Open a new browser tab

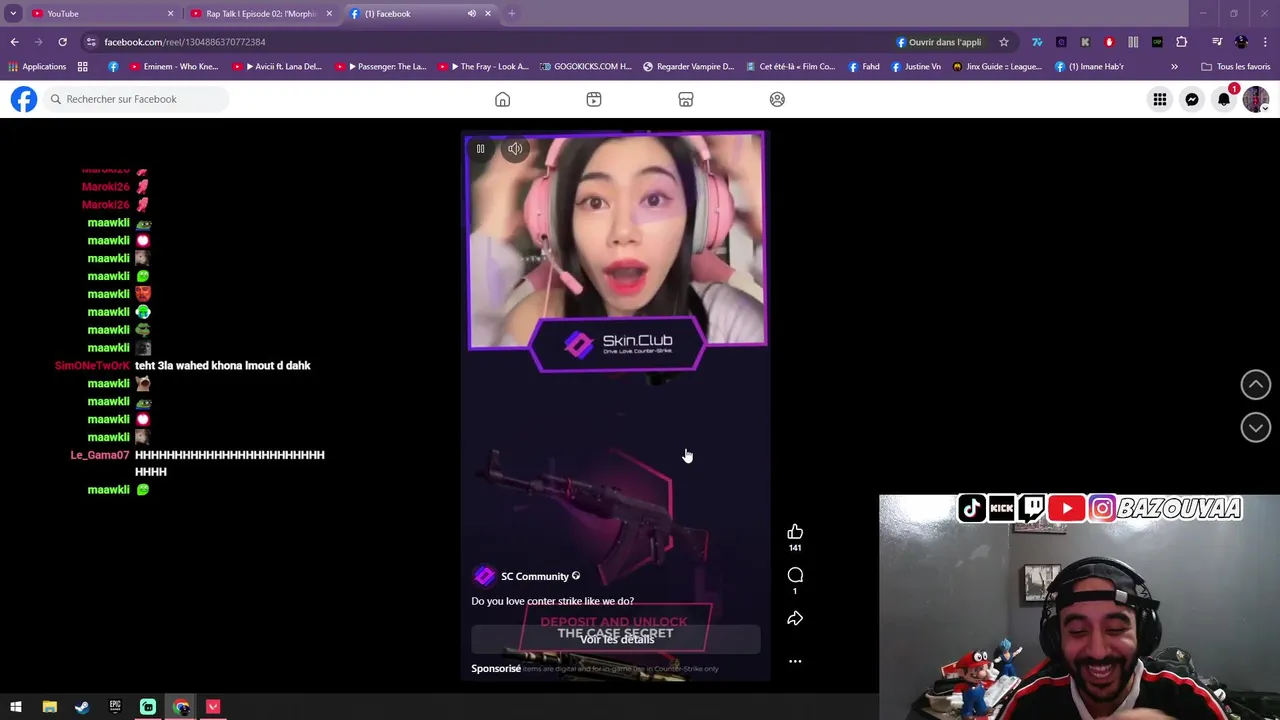click(511, 13)
